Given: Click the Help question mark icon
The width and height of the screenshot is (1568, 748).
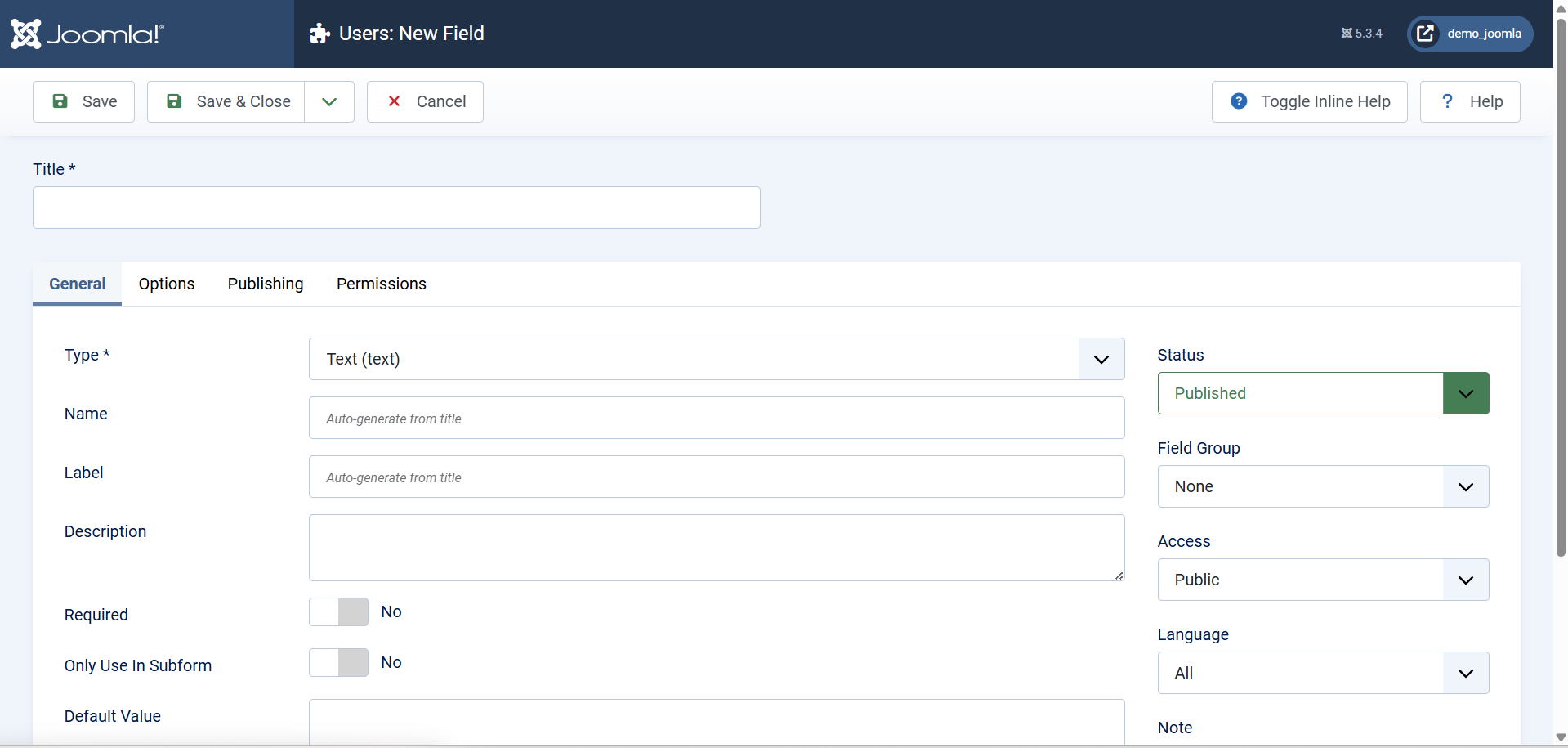Looking at the screenshot, I should [1447, 101].
